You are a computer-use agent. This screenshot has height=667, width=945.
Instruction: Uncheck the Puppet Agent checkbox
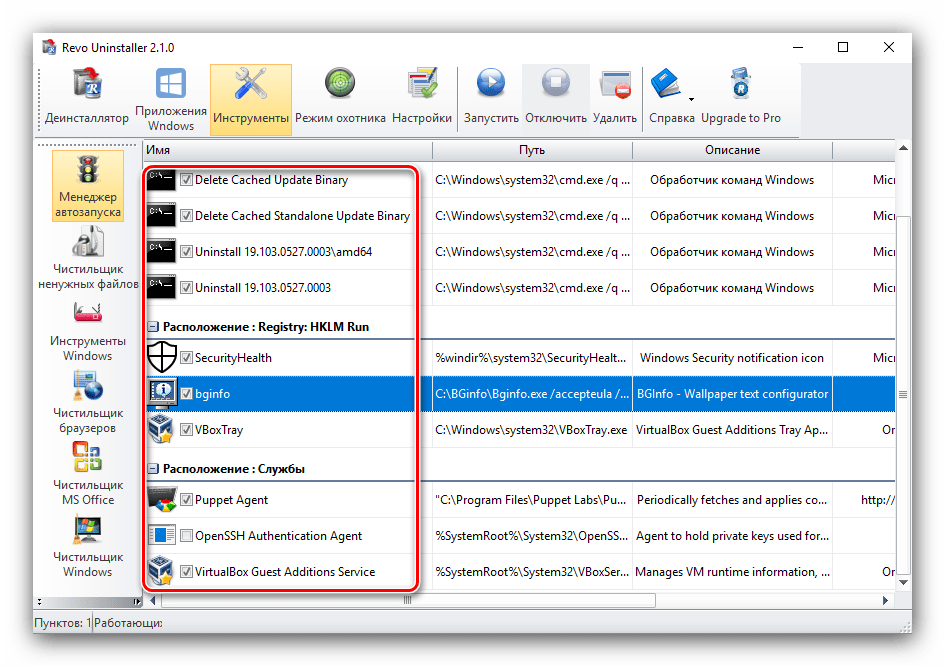186,500
